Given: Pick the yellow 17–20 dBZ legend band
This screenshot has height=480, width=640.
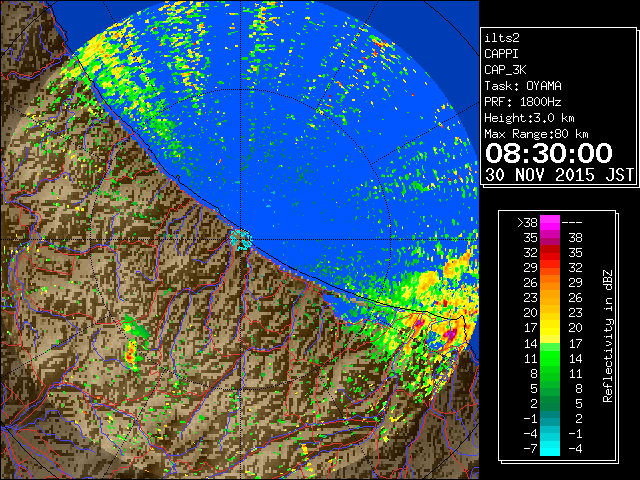Looking at the screenshot, I should coord(550,328).
